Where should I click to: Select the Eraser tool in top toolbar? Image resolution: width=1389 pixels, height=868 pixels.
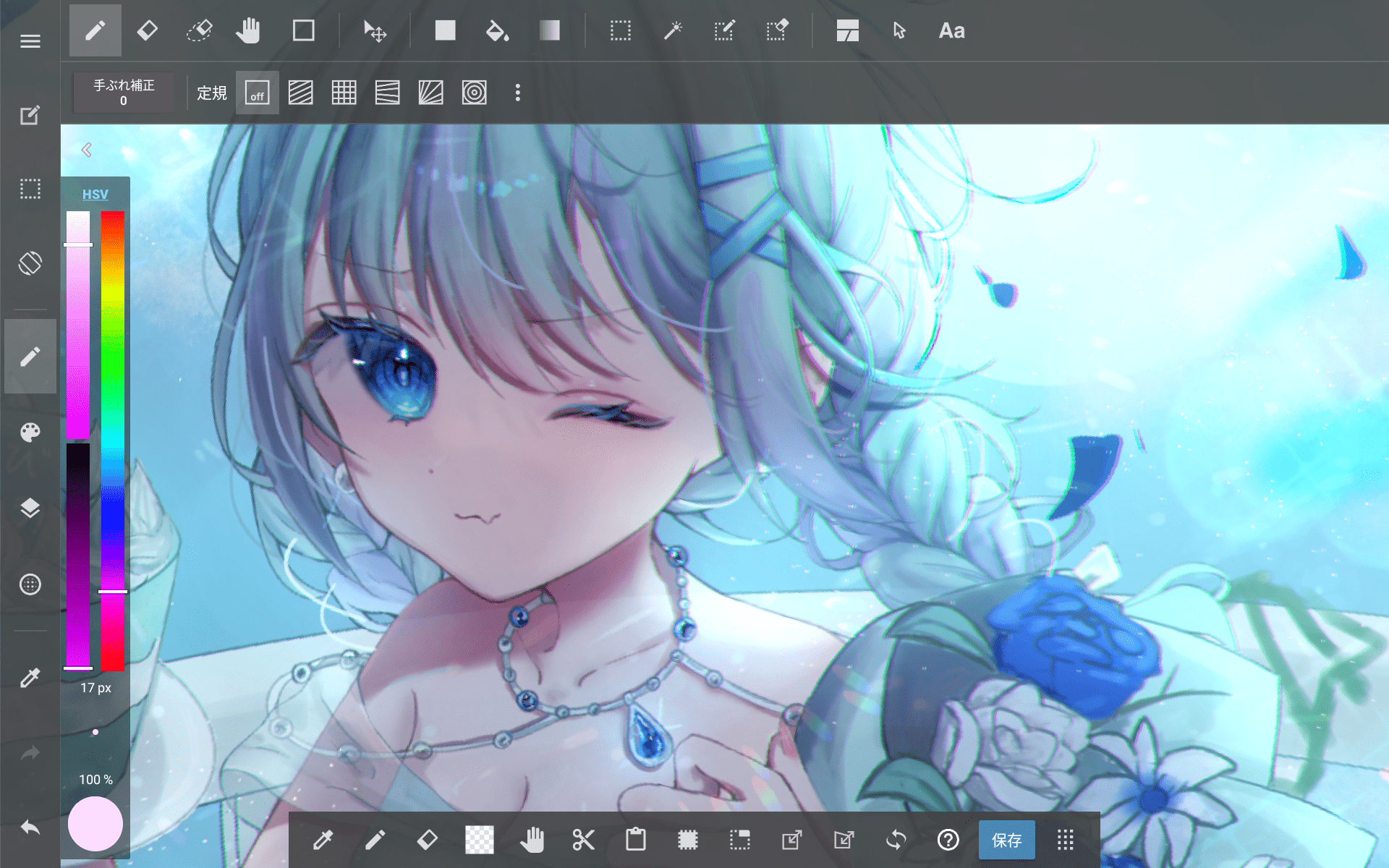pyautogui.click(x=147, y=30)
